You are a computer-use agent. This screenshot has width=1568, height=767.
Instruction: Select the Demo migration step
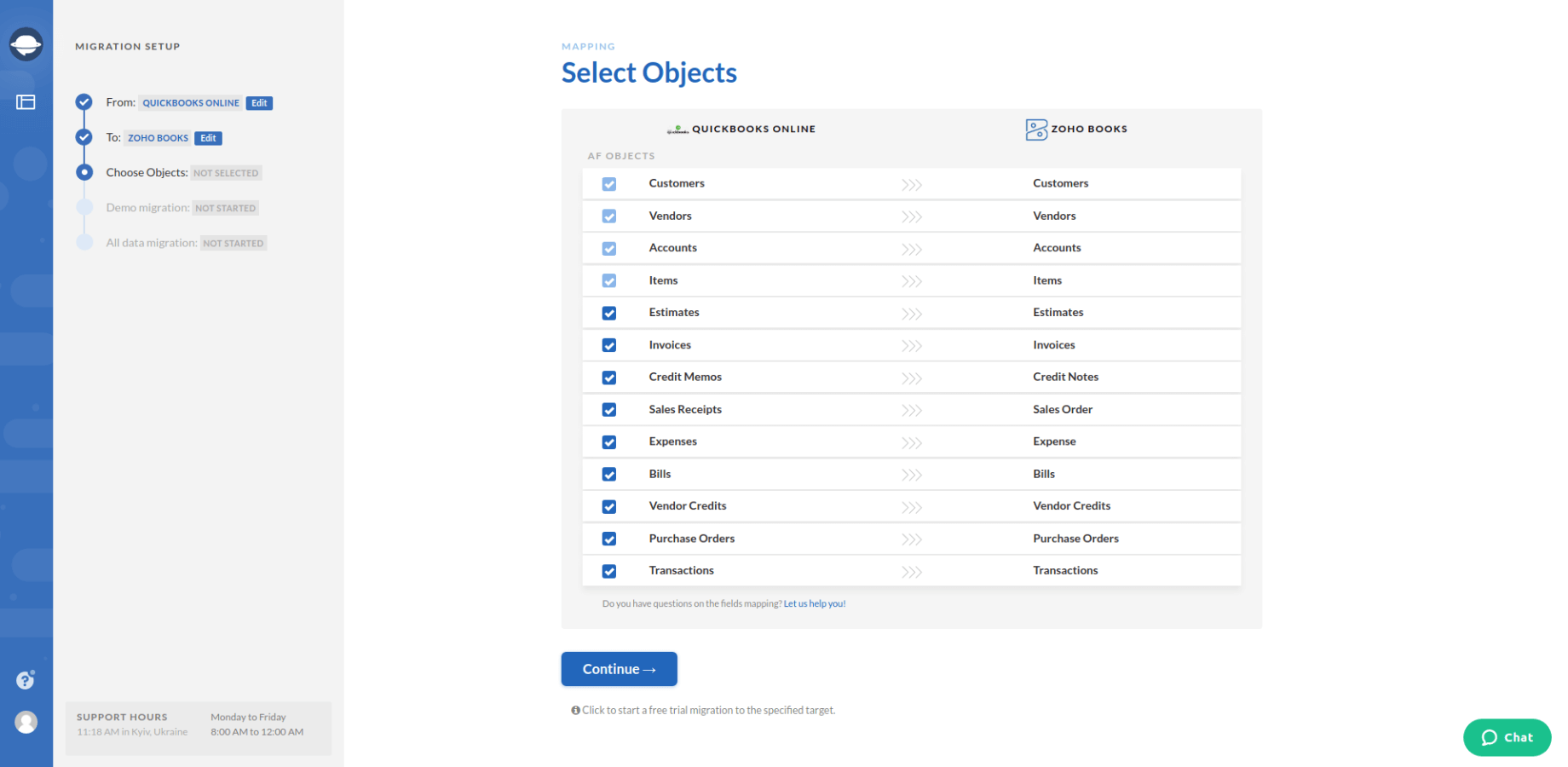147,207
